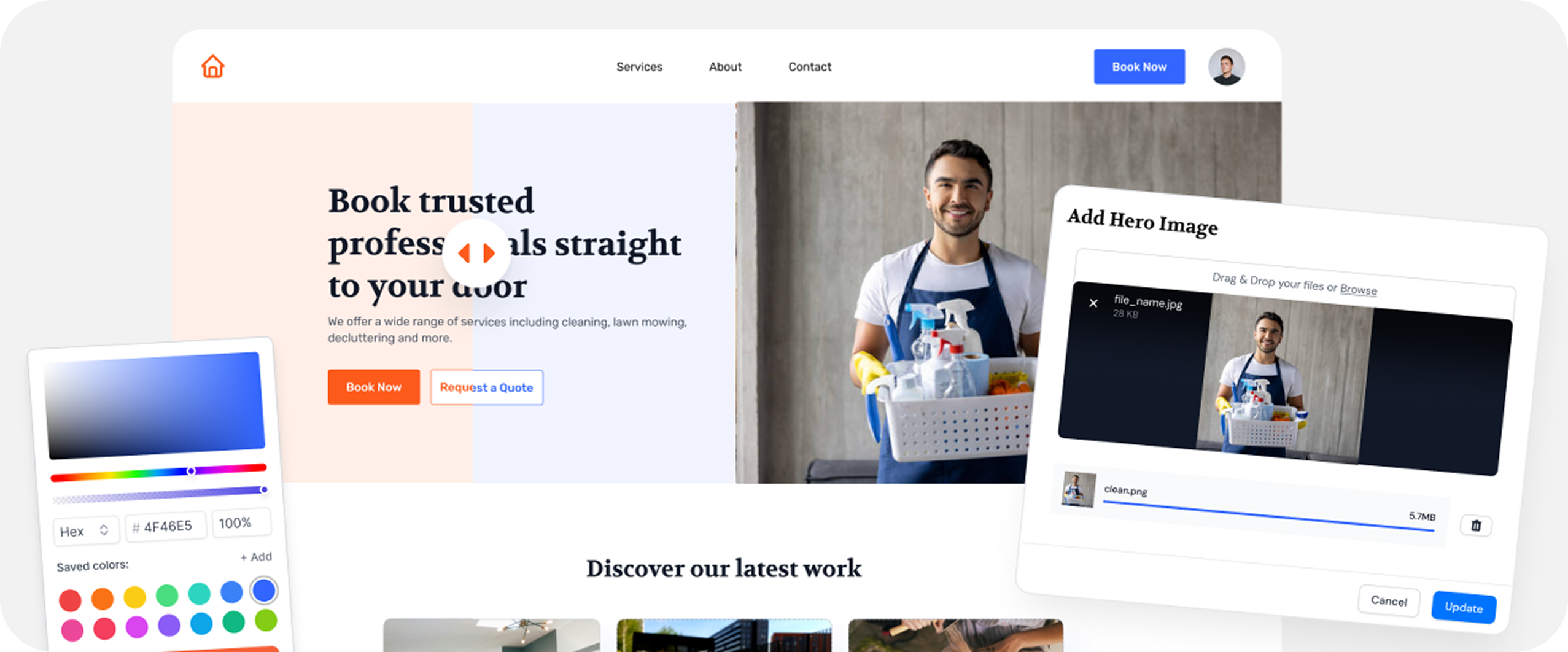
Task: Click the Update button in the dialog
Action: [x=1464, y=607]
